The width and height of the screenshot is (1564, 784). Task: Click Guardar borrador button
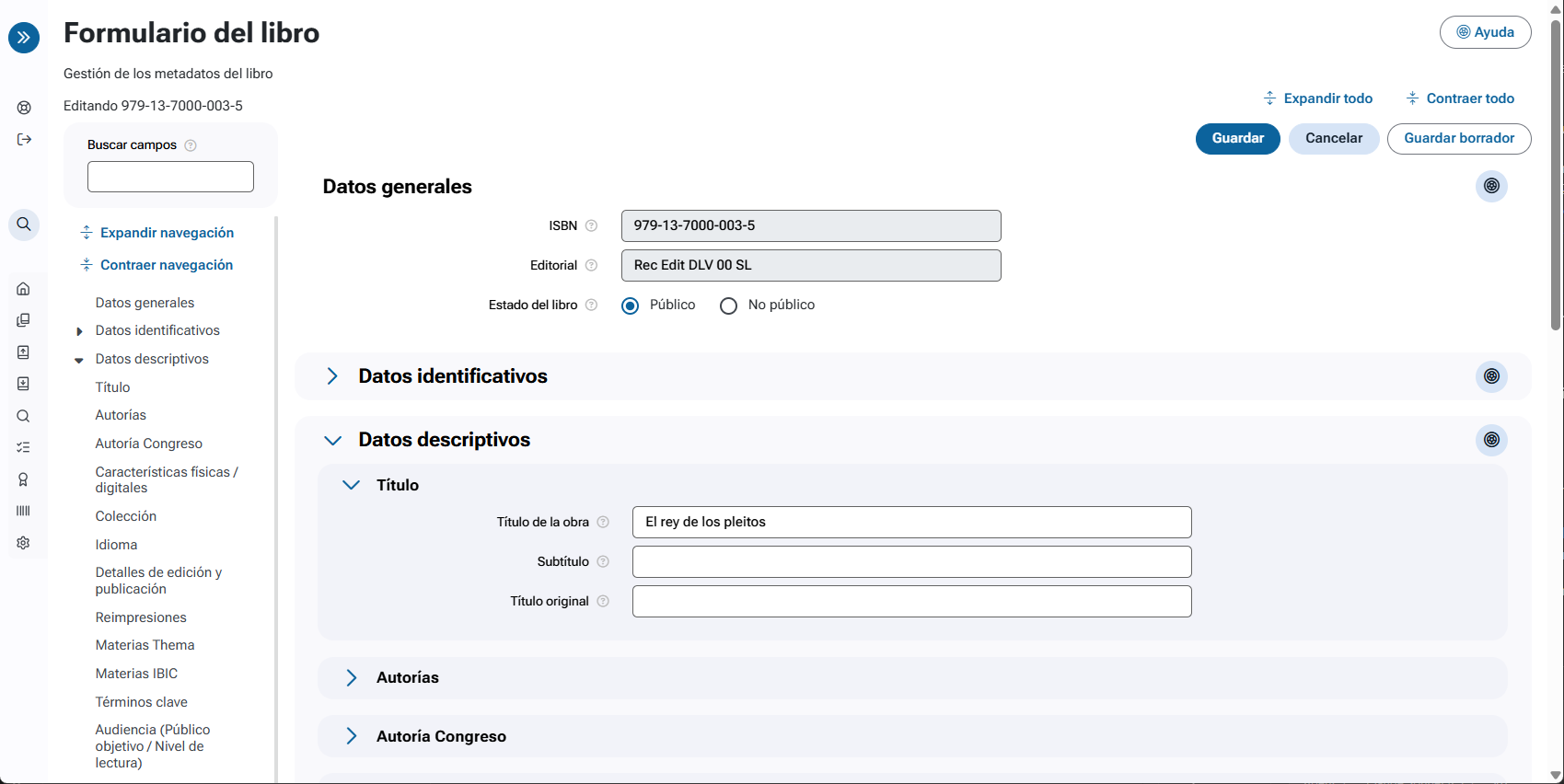pyautogui.click(x=1458, y=139)
